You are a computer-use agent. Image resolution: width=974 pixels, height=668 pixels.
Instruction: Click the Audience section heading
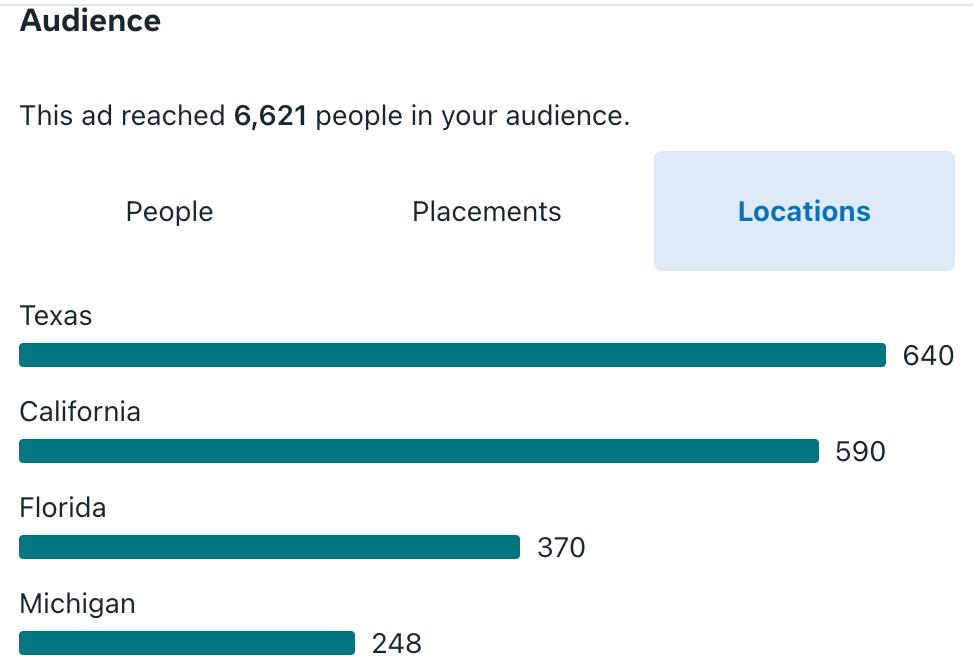91,21
